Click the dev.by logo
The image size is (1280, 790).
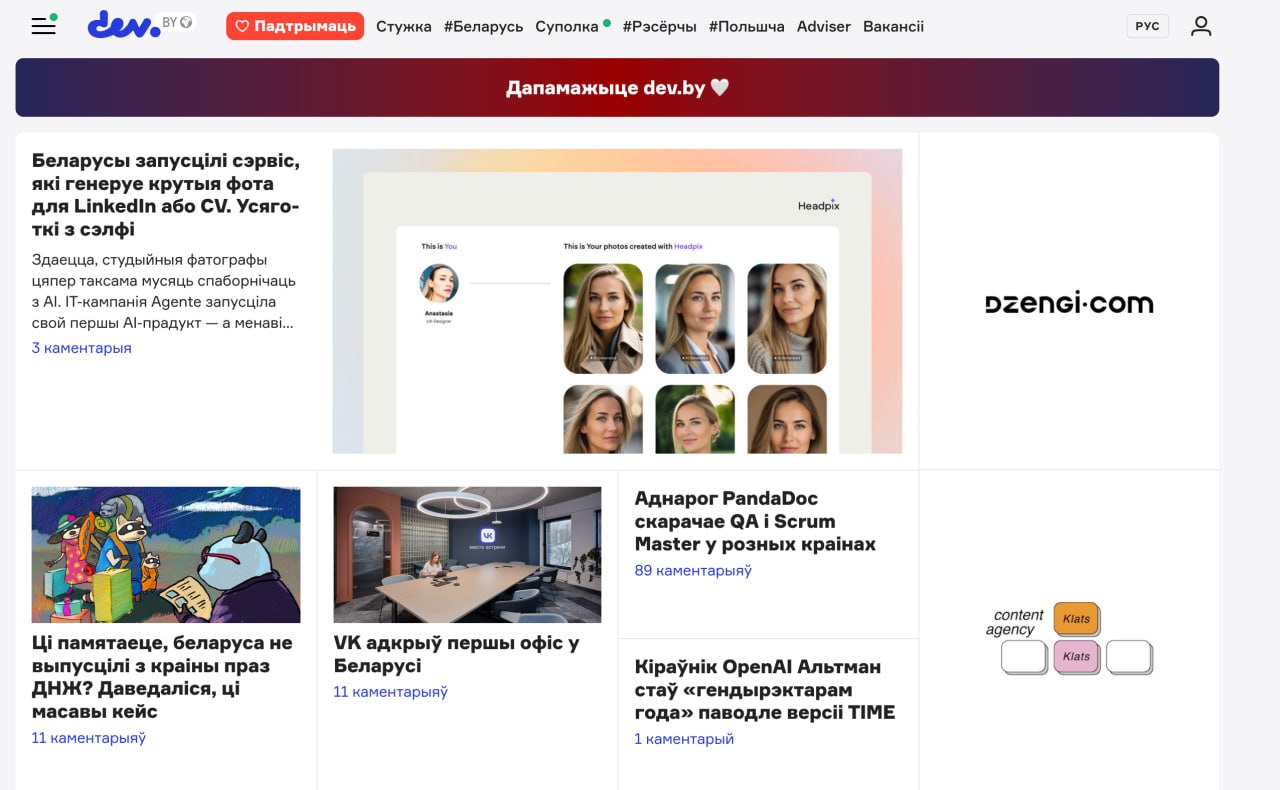(125, 25)
